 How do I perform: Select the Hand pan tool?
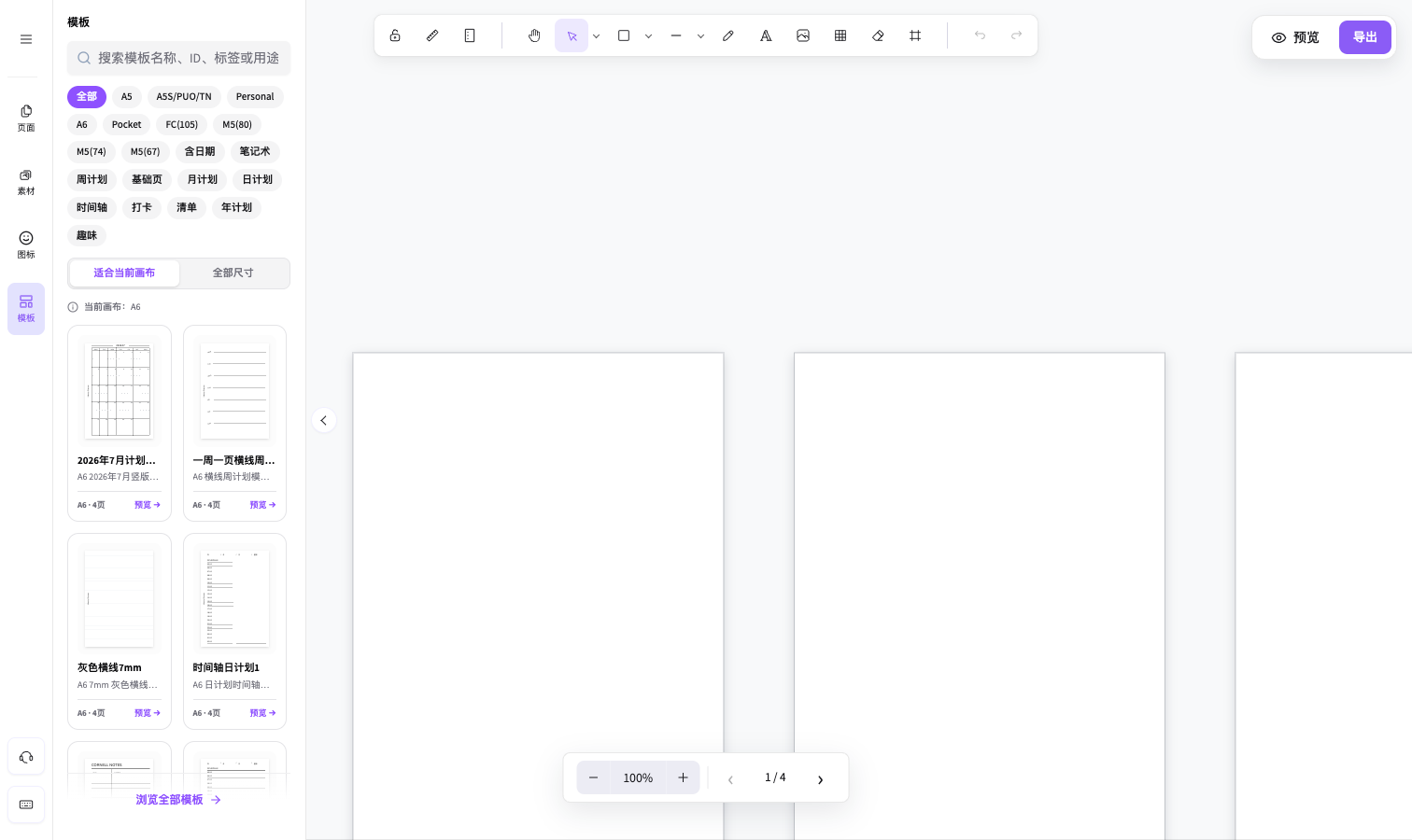tap(534, 35)
